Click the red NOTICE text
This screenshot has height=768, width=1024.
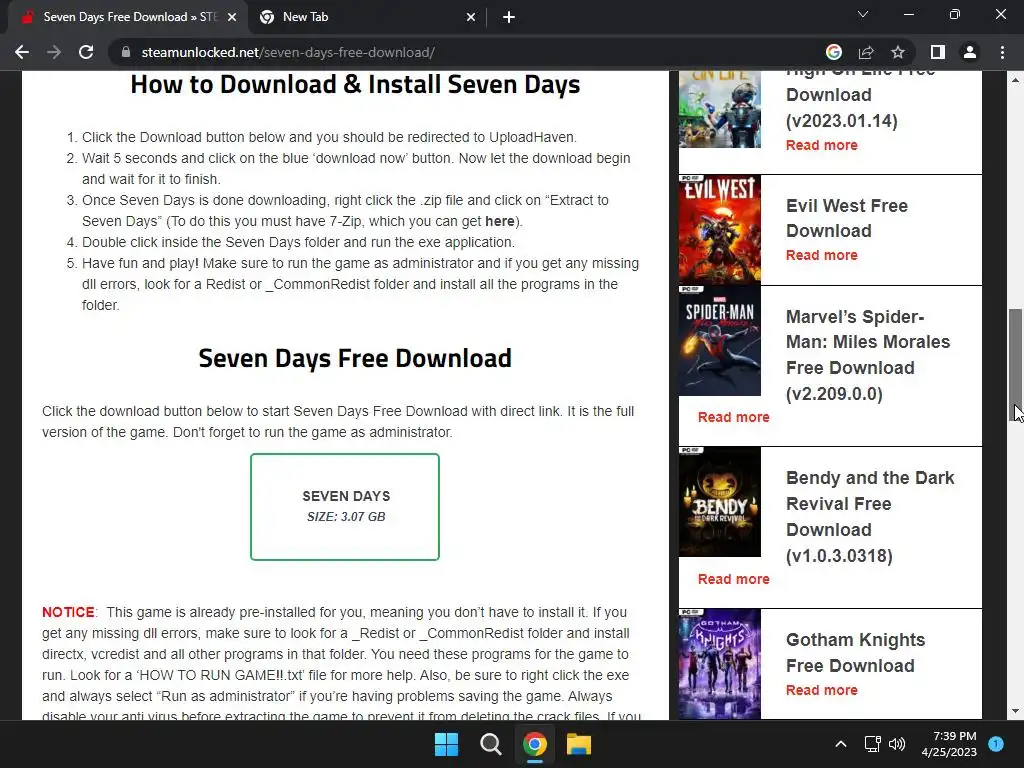tap(68, 613)
